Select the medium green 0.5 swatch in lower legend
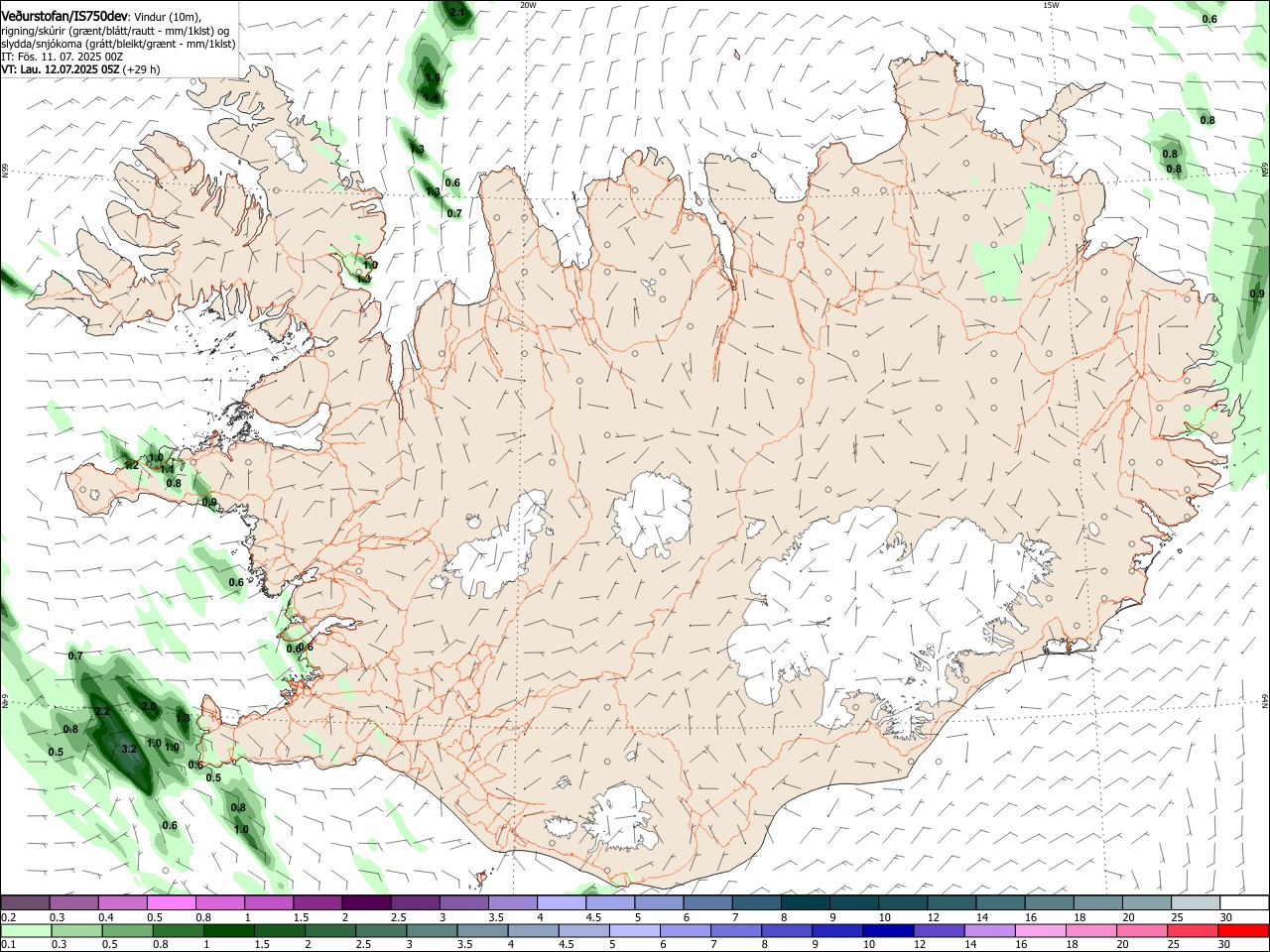Image resolution: width=1270 pixels, height=952 pixels. pyautogui.click(x=127, y=931)
